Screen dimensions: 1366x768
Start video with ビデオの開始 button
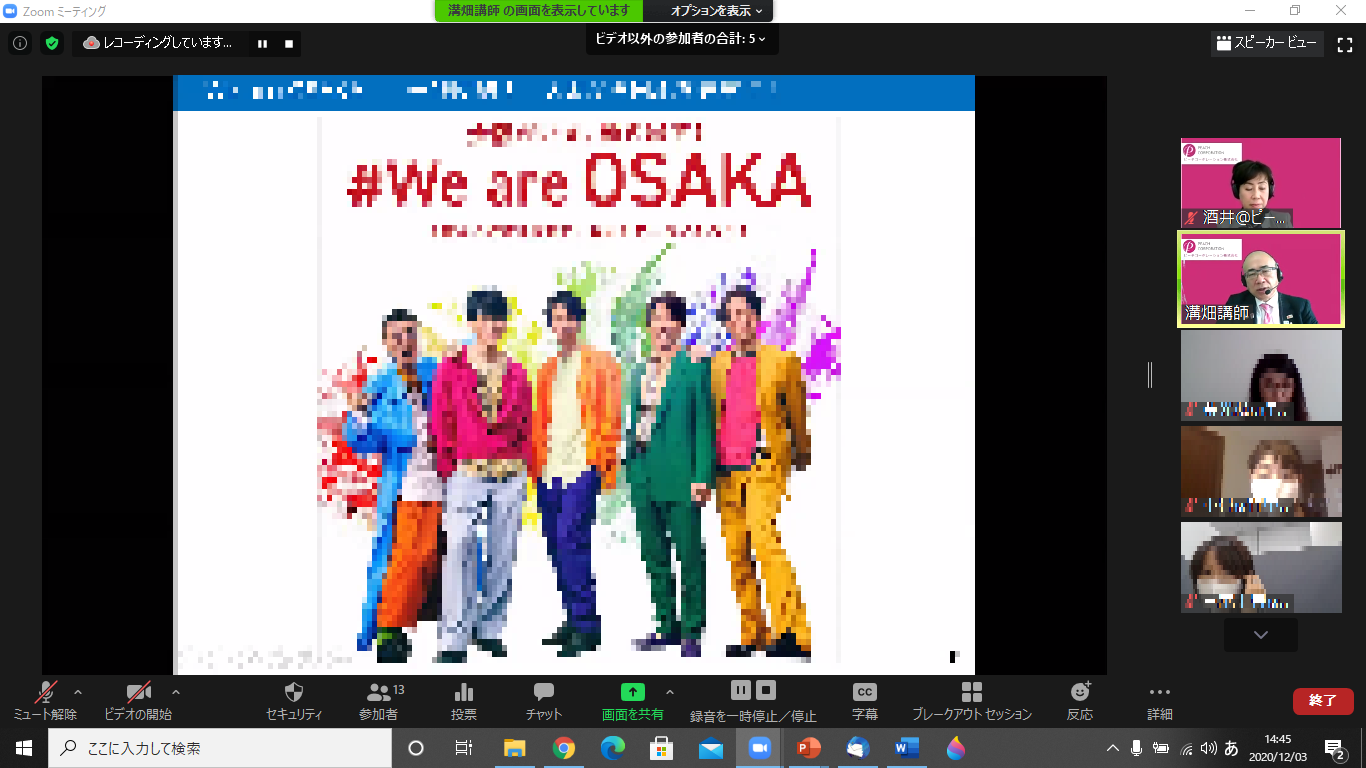click(x=138, y=701)
